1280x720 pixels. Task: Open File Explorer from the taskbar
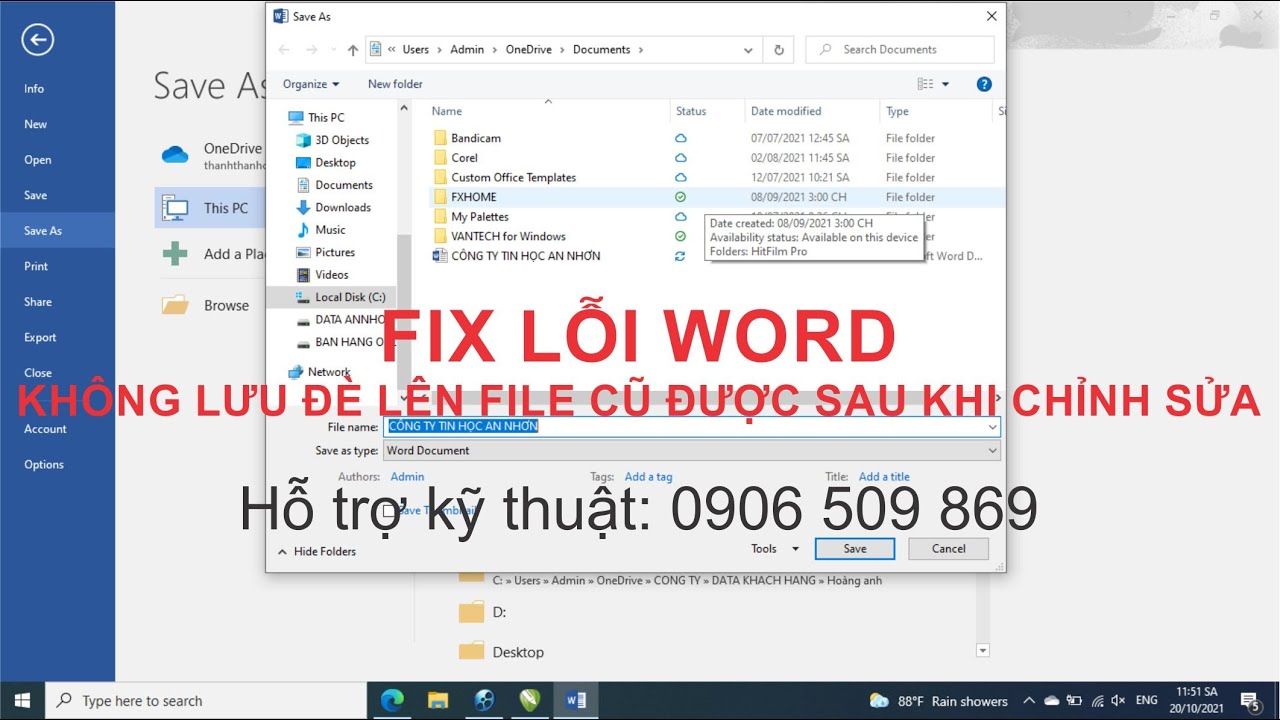point(438,700)
